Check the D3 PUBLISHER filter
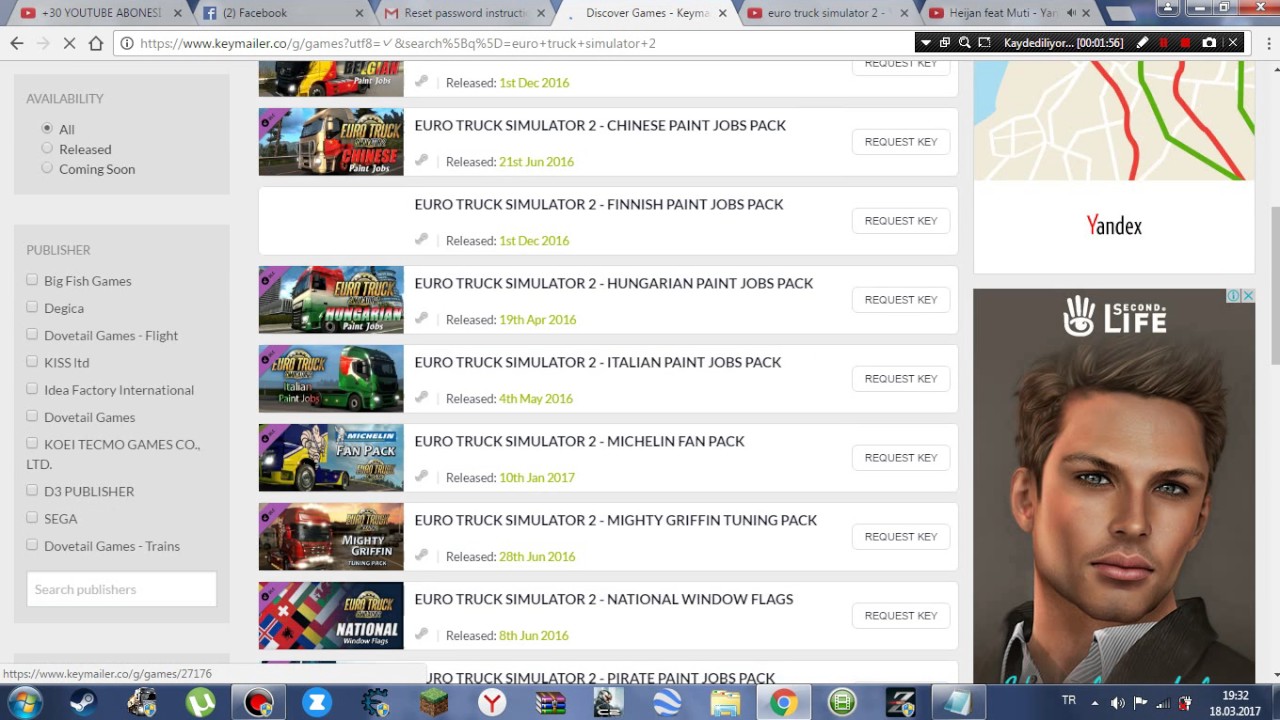 [32, 490]
